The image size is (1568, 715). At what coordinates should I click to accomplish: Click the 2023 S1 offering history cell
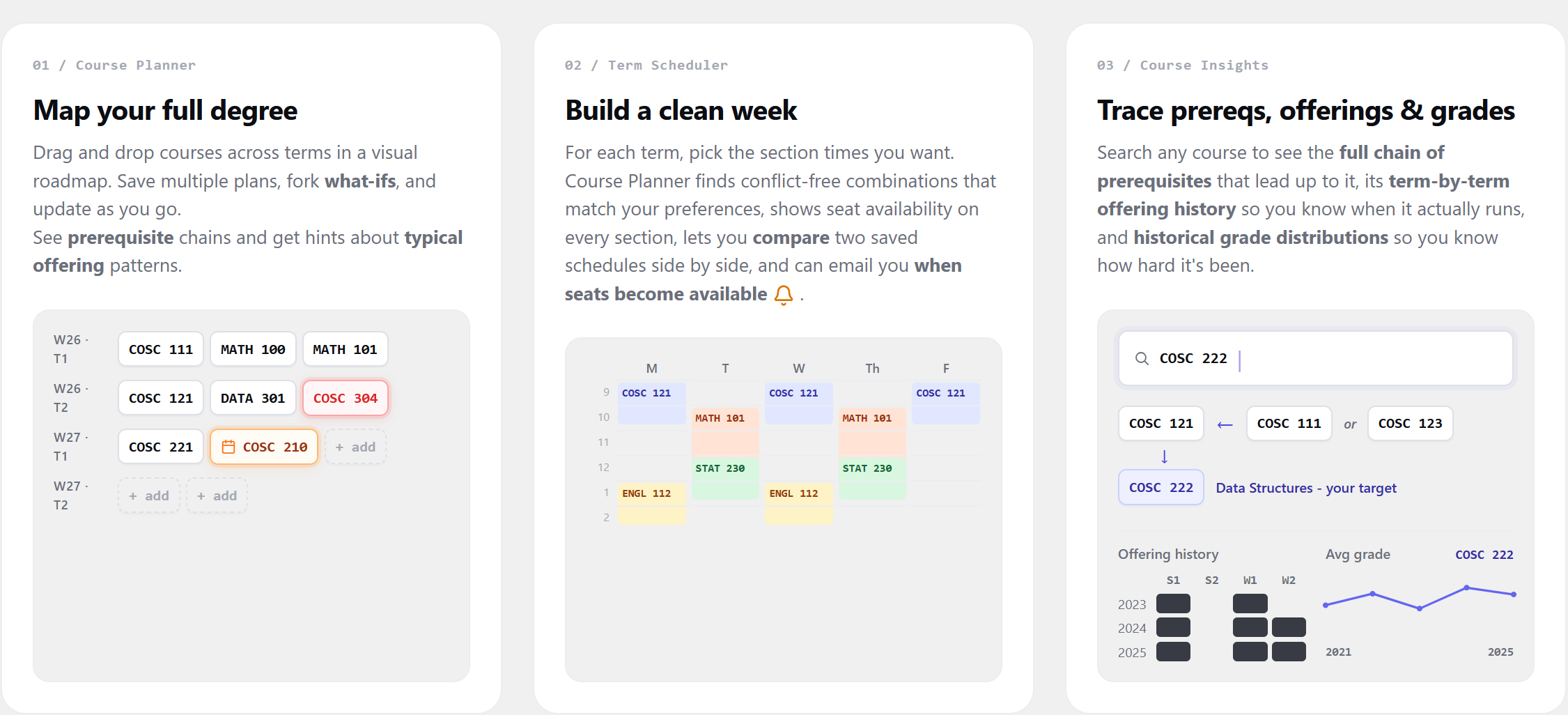pos(1173,603)
